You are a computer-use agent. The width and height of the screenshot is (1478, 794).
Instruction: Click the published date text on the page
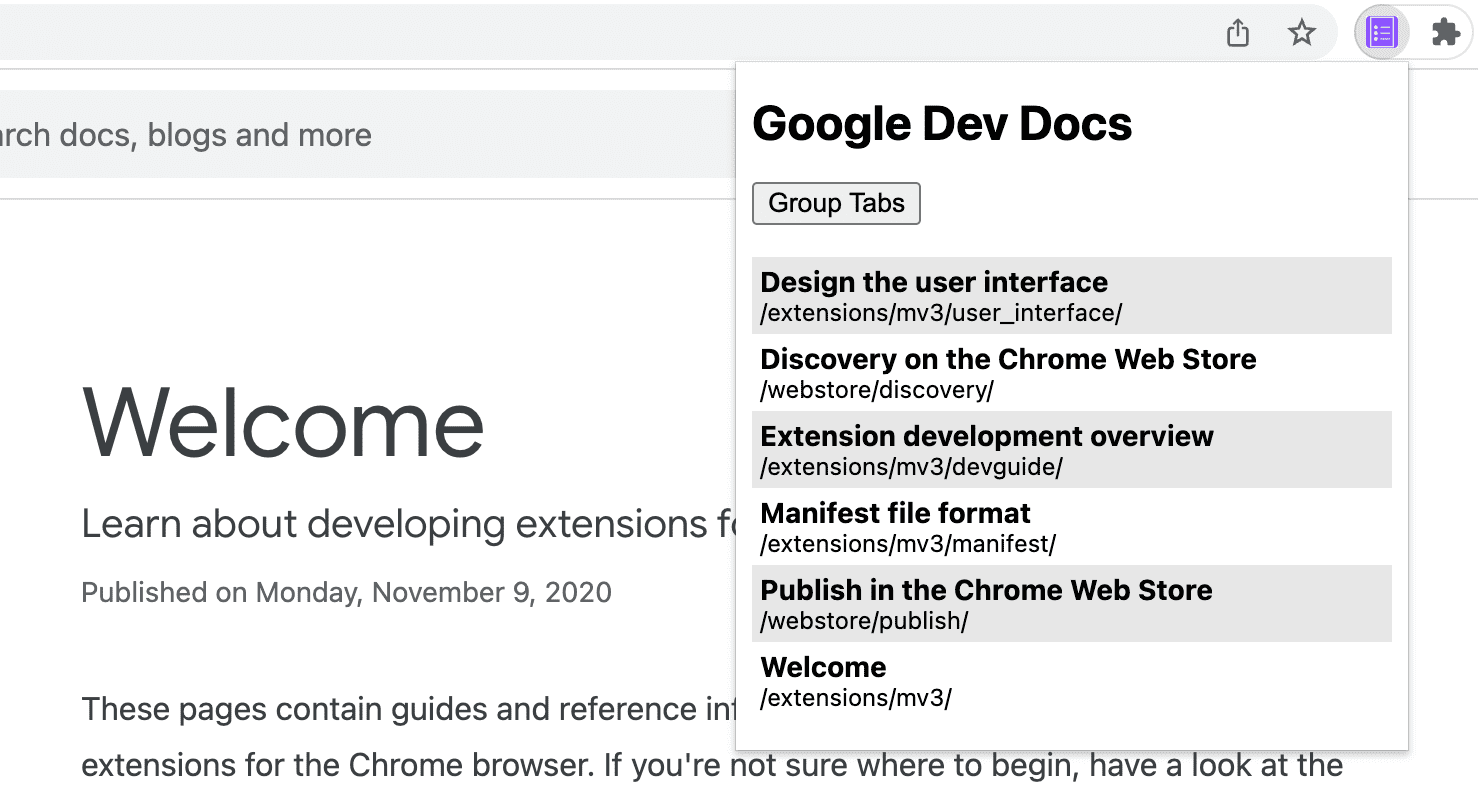pyautogui.click(x=345, y=592)
